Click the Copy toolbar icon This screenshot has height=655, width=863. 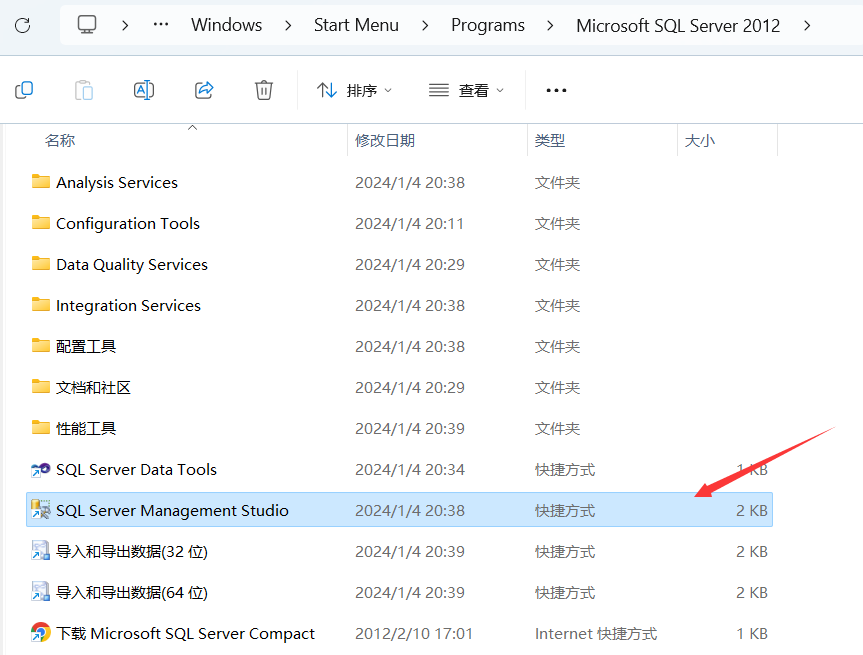click(24, 90)
